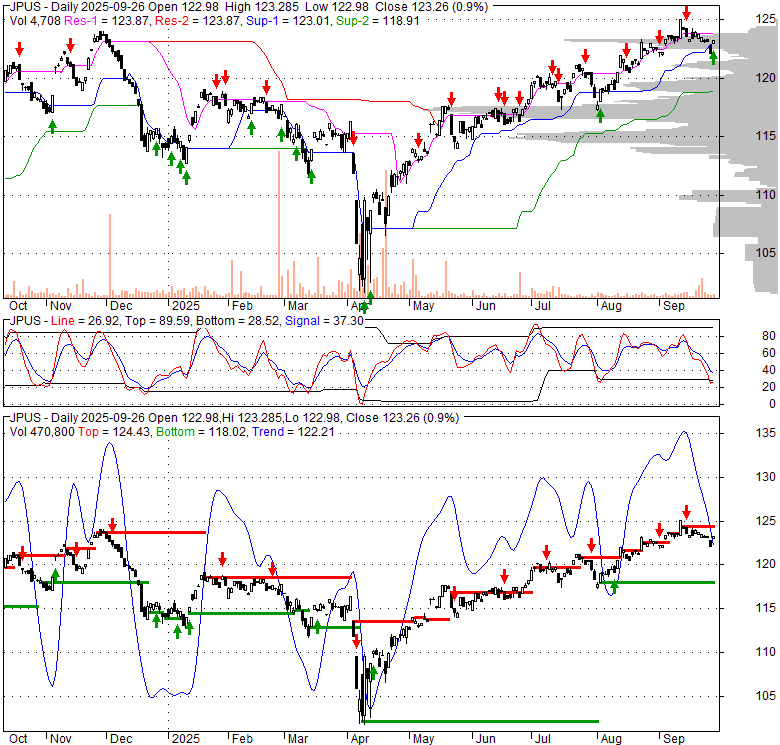Screen dimensions: 780x745
Task: Click the 135 price label on bottom chart axis
Action: coord(766,433)
